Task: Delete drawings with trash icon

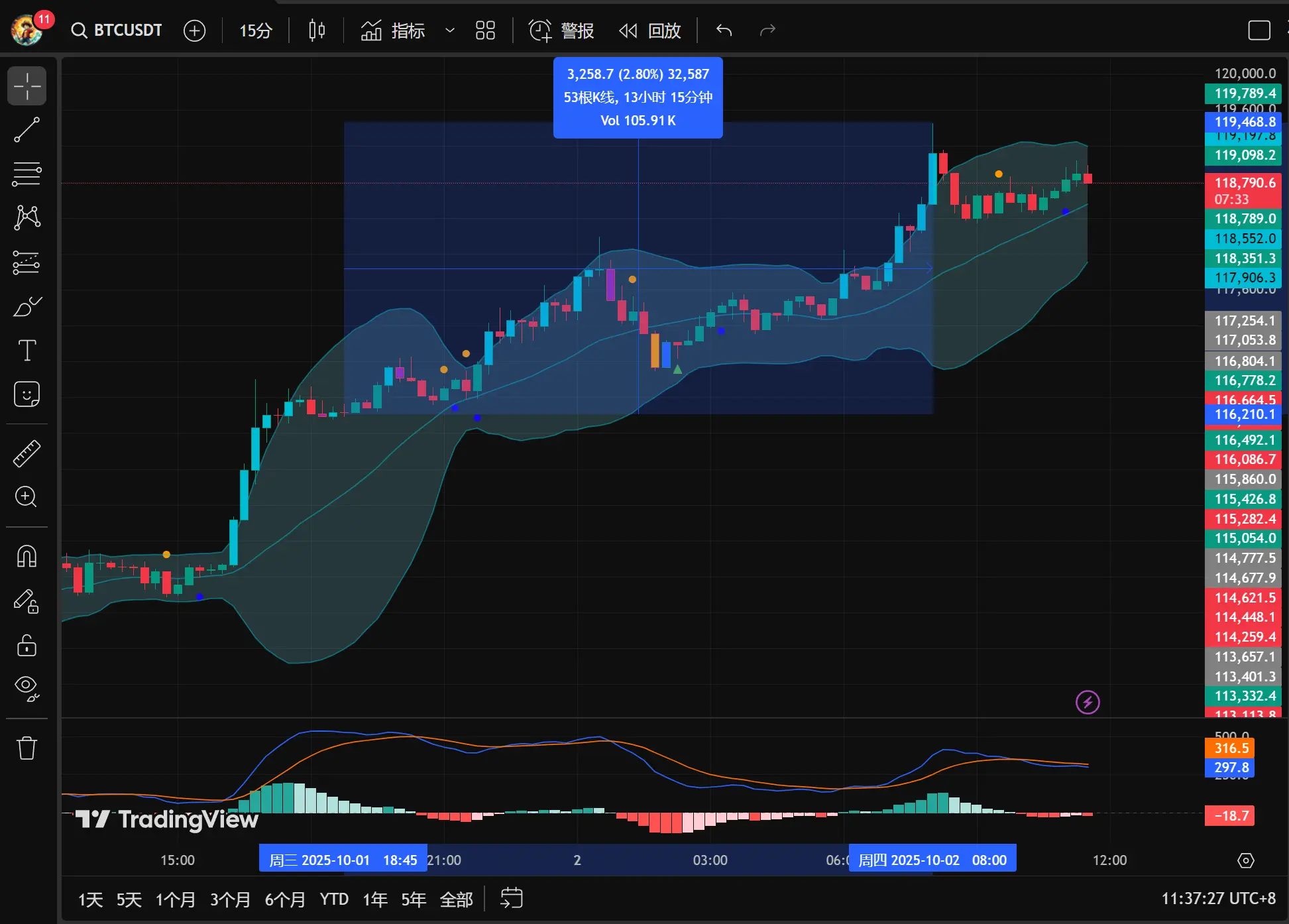Action: (27, 748)
